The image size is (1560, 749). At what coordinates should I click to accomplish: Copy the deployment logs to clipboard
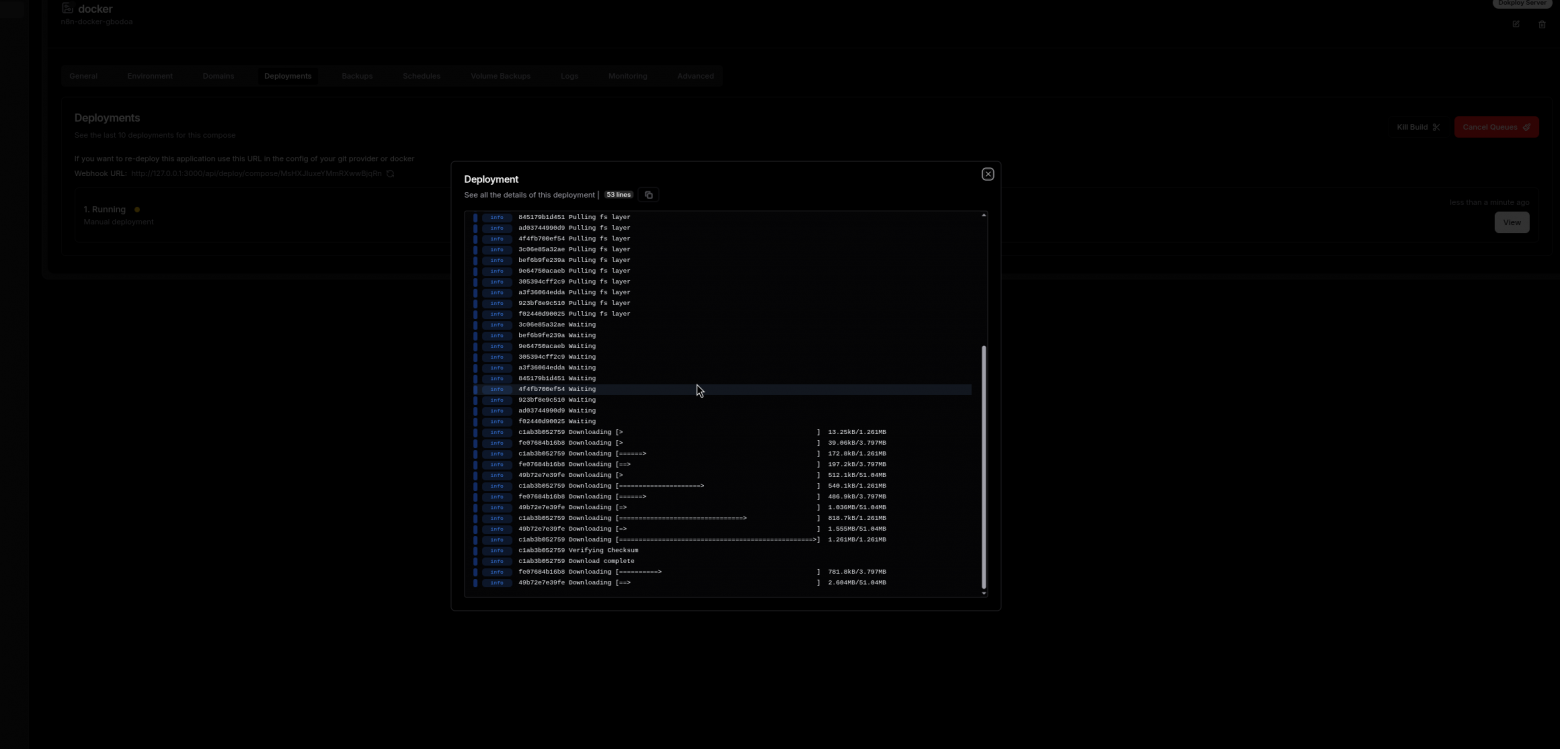pos(648,195)
